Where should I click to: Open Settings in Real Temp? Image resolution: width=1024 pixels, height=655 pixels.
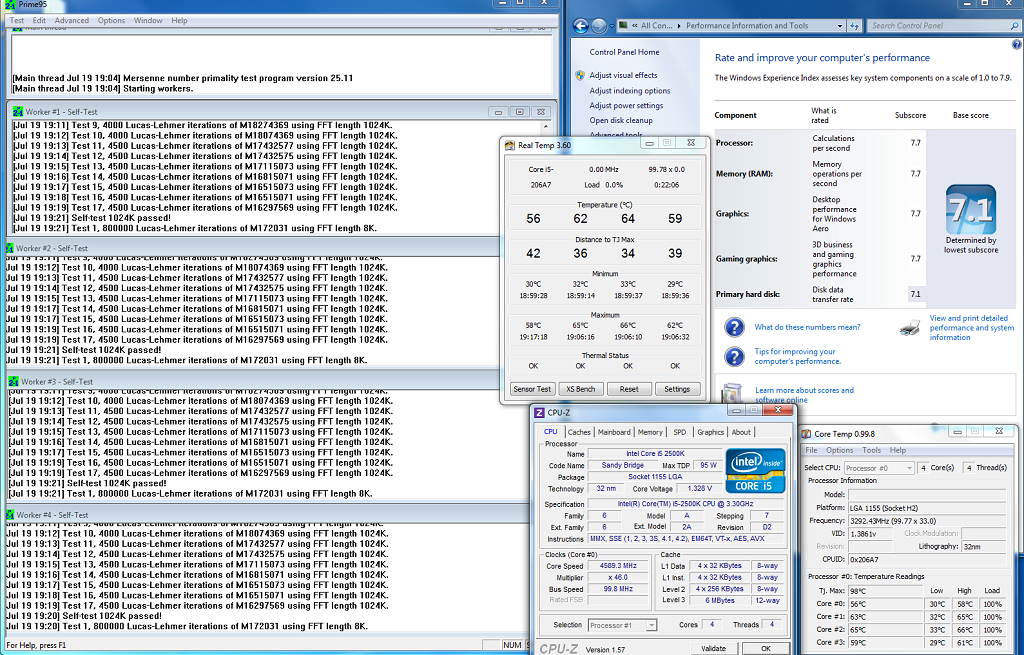pyautogui.click(x=677, y=389)
